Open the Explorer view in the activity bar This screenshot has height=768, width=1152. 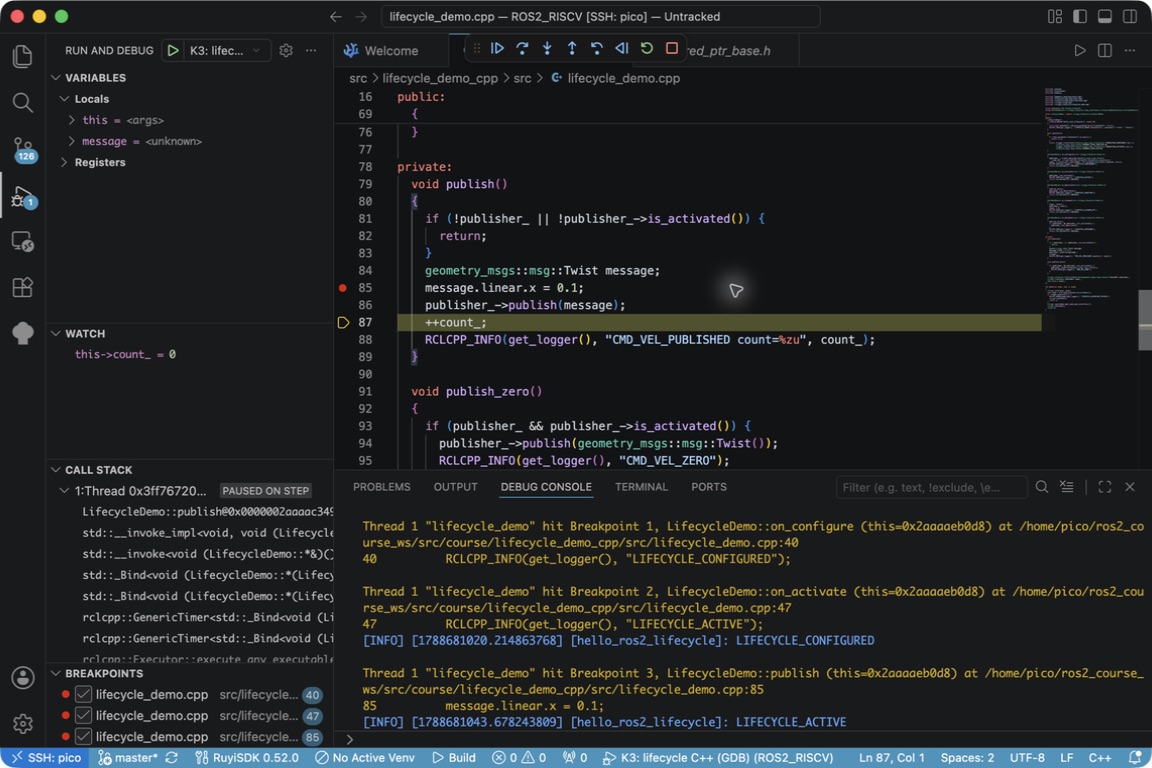[x=23, y=57]
